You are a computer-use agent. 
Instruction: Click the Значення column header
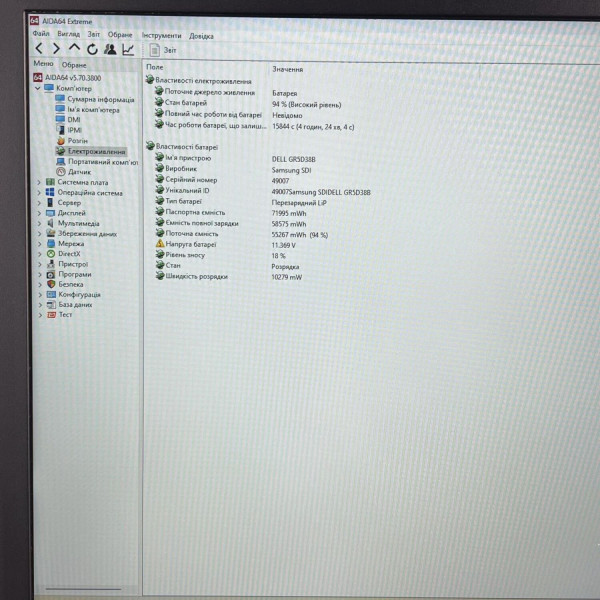[288, 69]
